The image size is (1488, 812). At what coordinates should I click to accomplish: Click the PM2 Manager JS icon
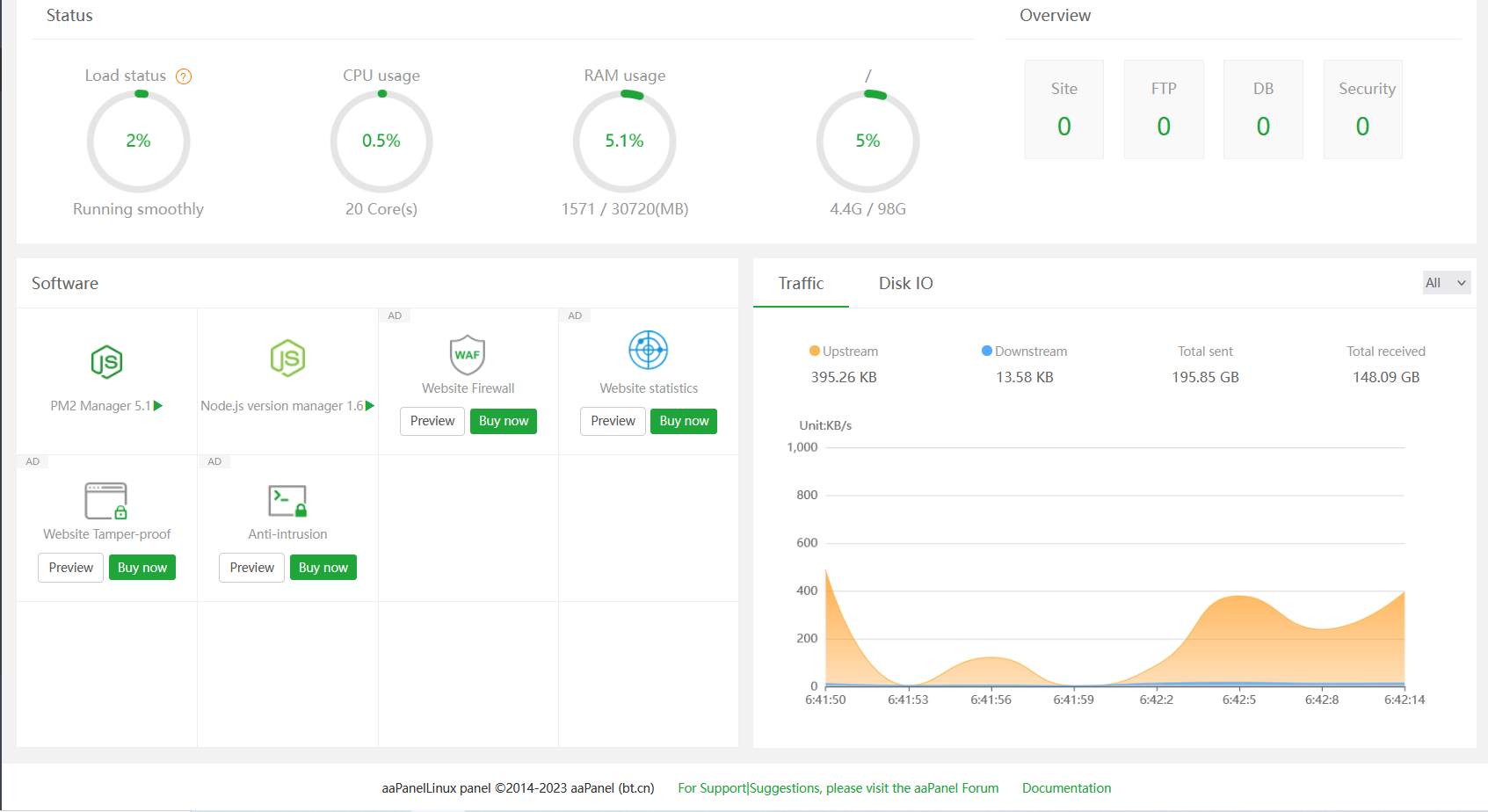tap(106, 361)
